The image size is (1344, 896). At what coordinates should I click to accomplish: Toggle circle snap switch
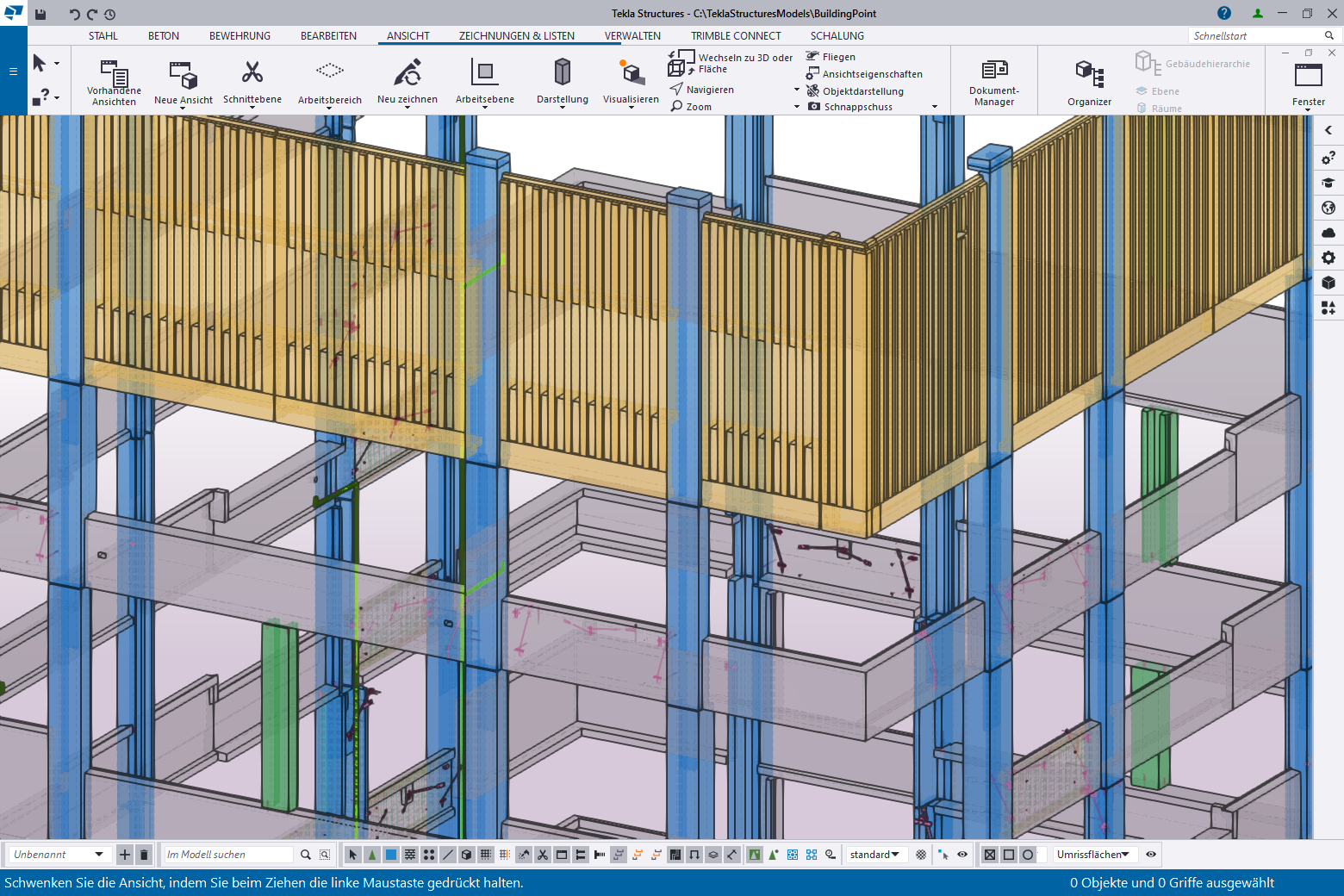1028,855
